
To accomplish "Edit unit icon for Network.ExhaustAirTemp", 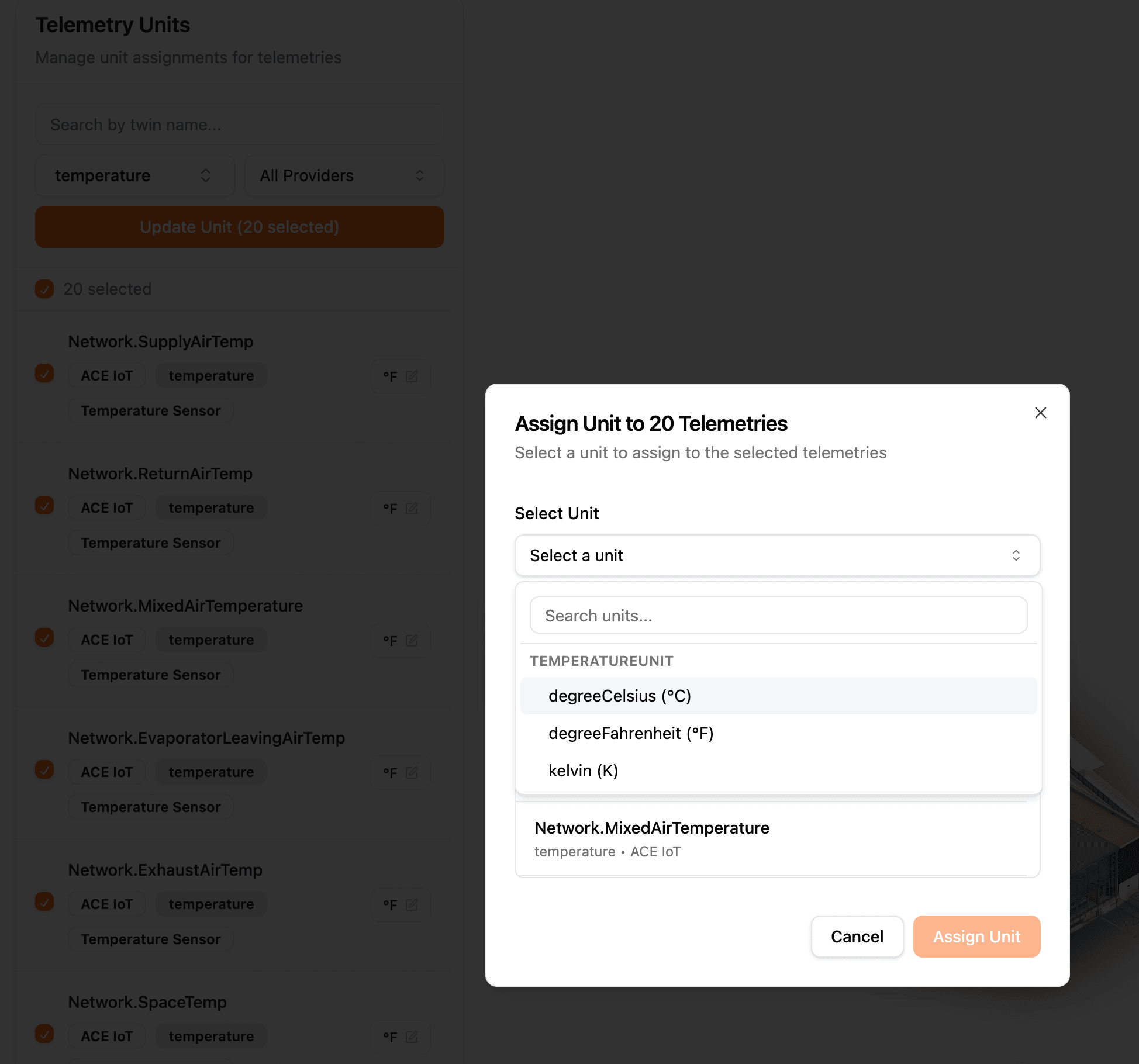I will tap(412, 904).
